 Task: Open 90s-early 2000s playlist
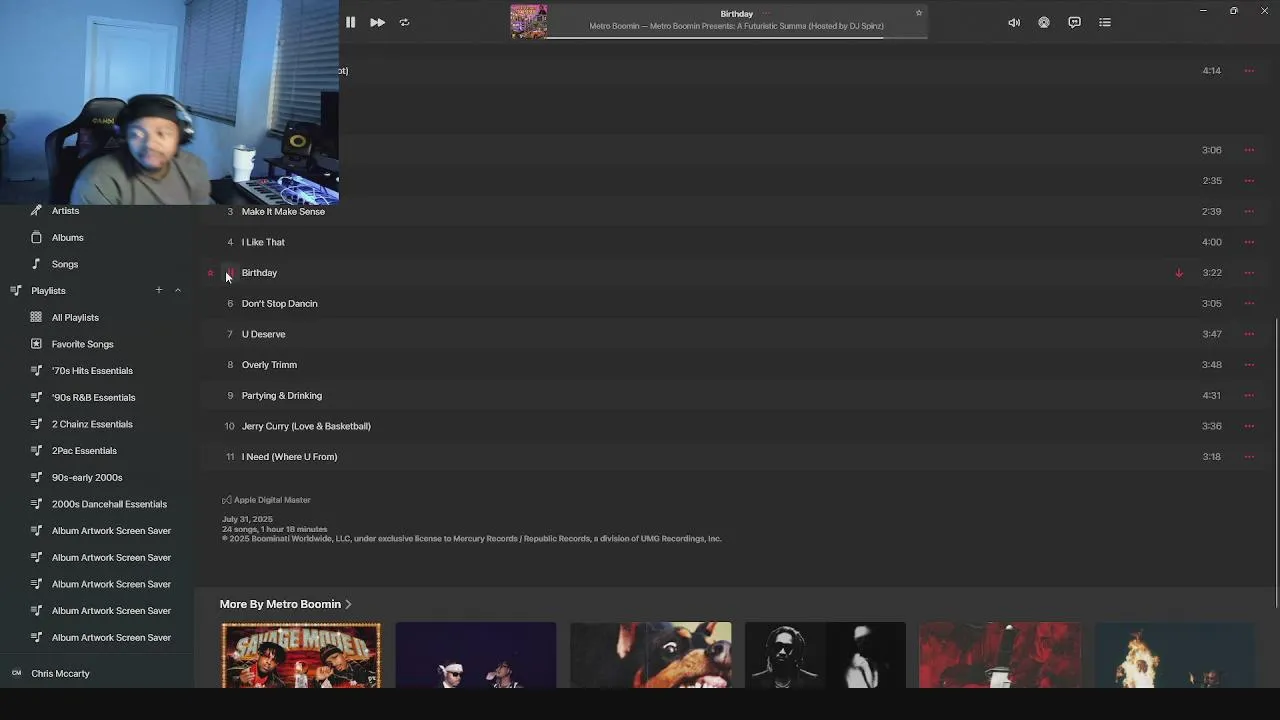(x=87, y=478)
